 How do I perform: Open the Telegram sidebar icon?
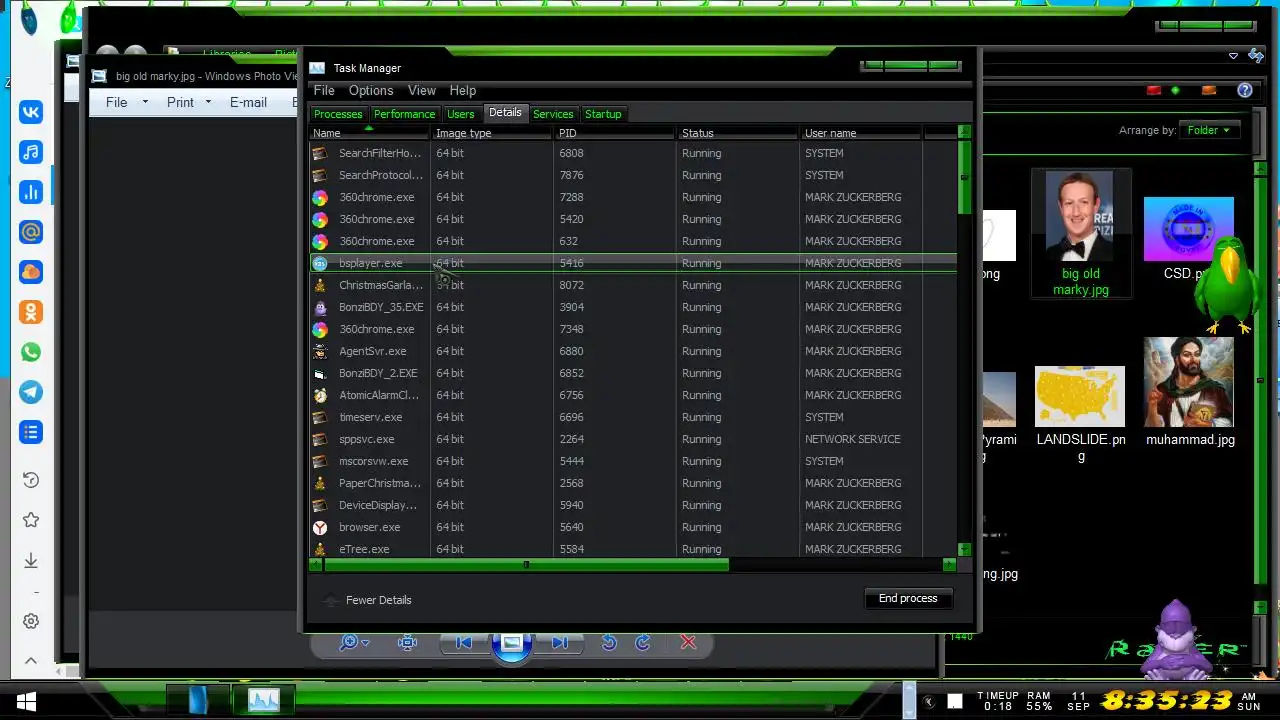(x=31, y=392)
